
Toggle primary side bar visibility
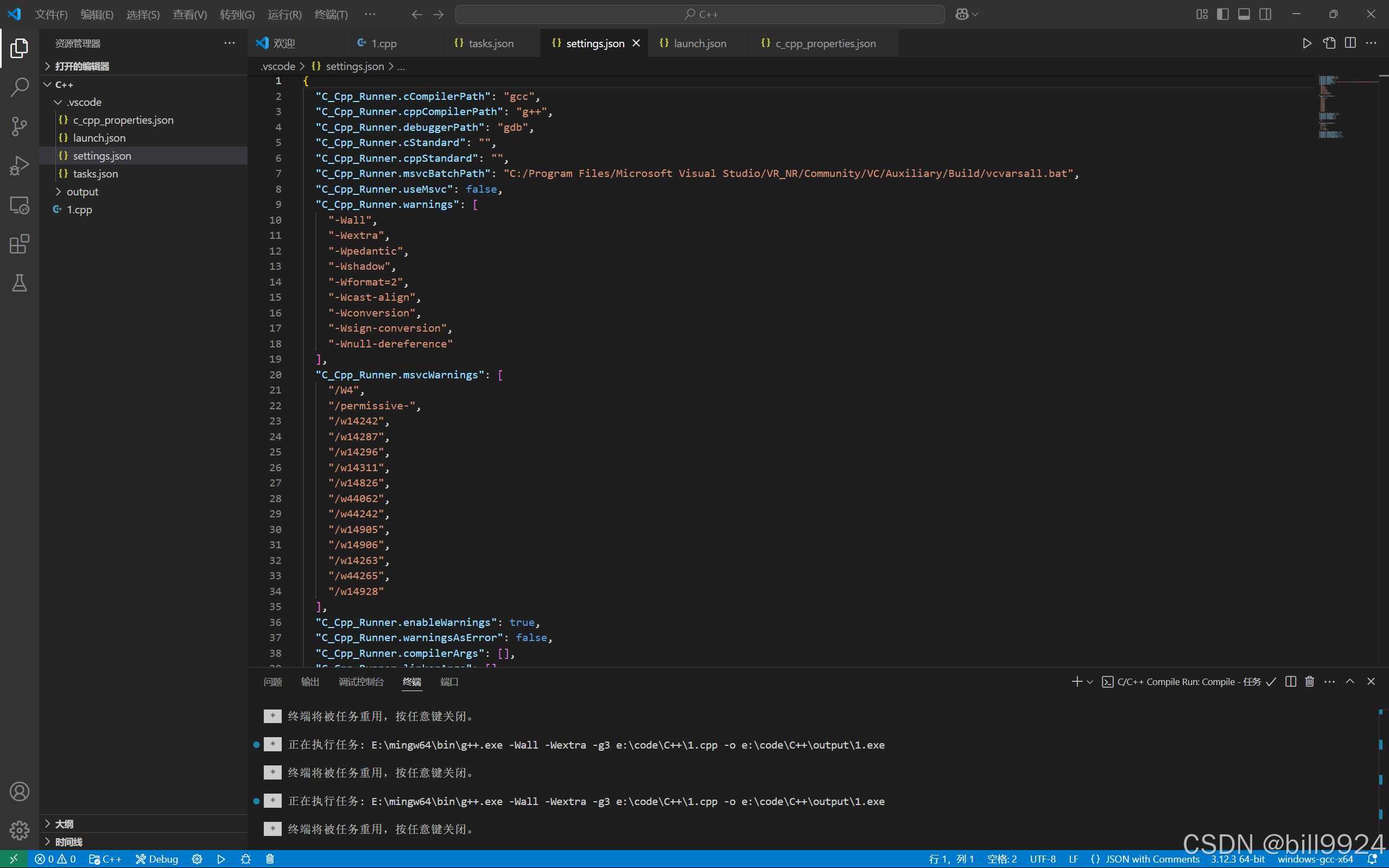pos(1222,14)
